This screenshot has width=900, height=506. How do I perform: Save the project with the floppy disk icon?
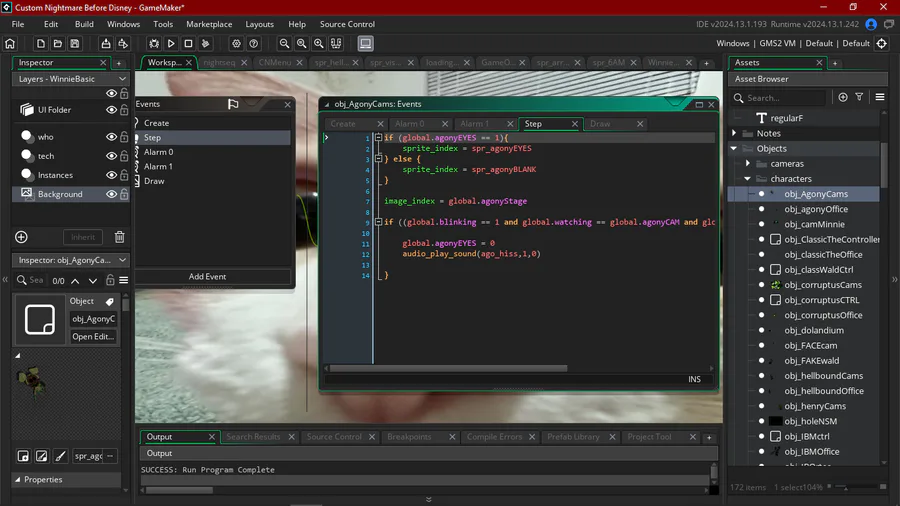(75, 44)
